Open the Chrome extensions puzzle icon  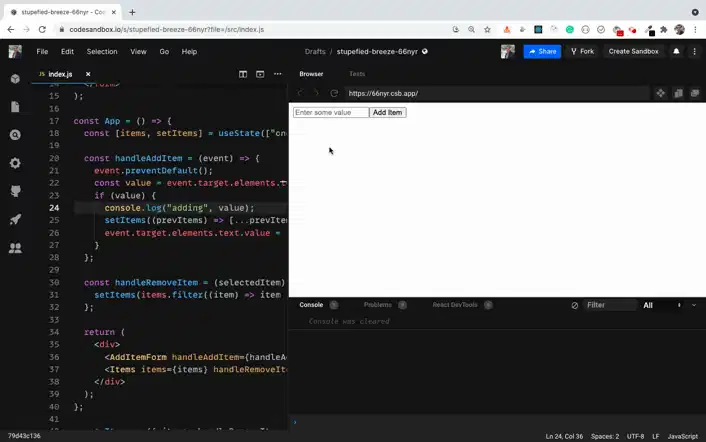[x=664, y=29]
